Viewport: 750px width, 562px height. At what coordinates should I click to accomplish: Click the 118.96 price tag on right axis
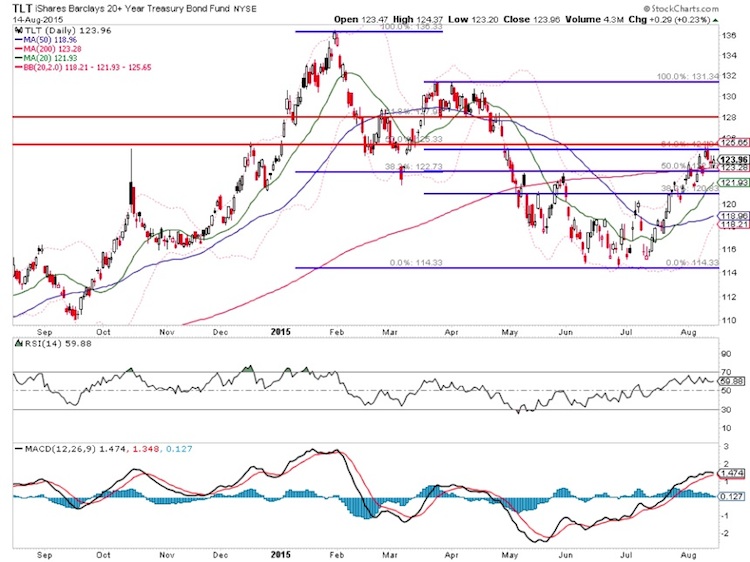(734, 216)
